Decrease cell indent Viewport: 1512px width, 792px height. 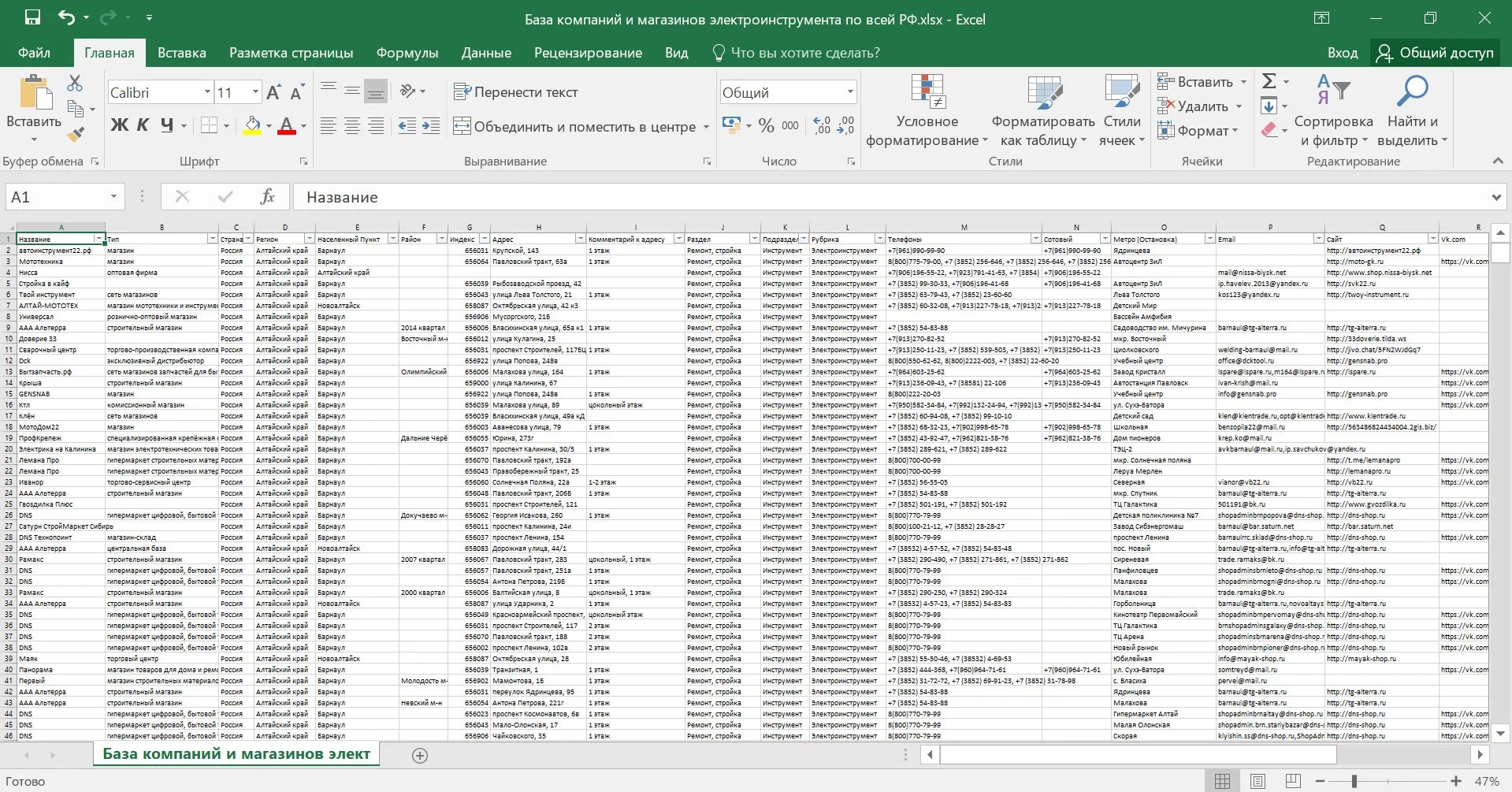[x=407, y=125]
